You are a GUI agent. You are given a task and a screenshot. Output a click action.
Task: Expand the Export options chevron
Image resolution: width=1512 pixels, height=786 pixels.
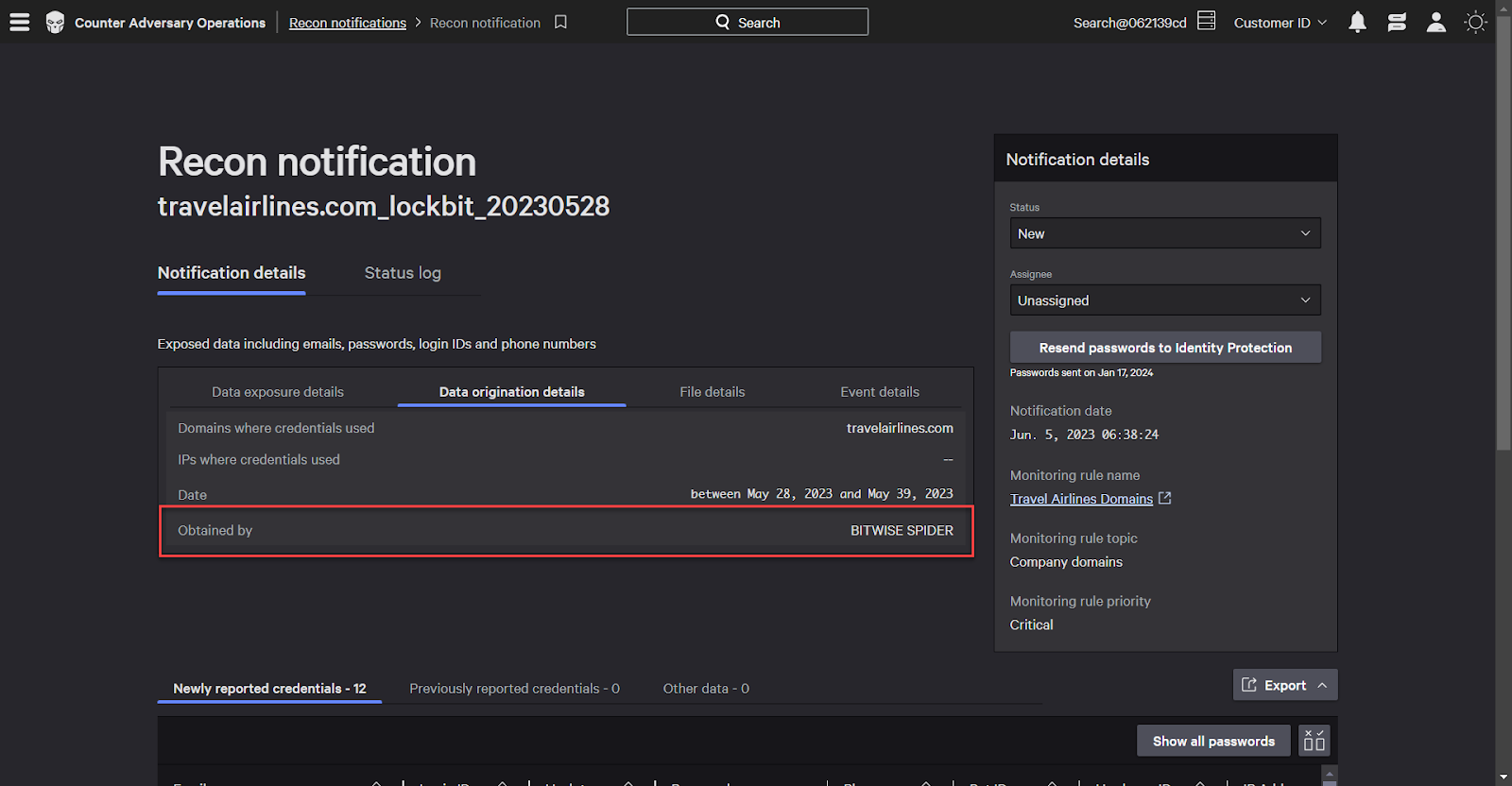(1322, 685)
